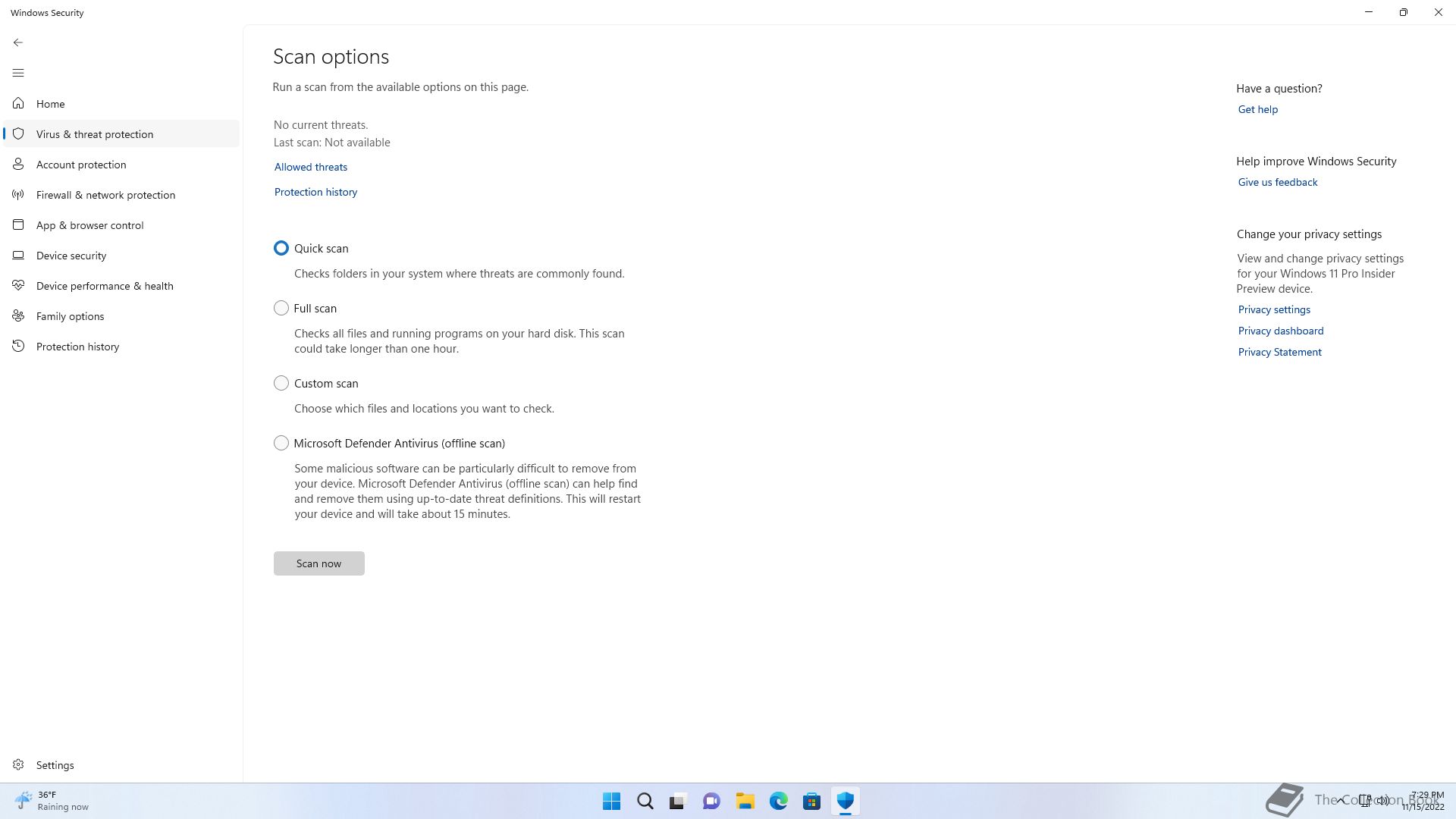Open Account protection section
This screenshot has width=1456, height=819.
click(121, 164)
